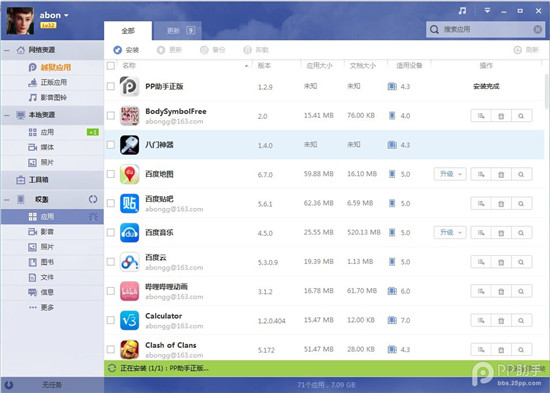Sort by the 名称 column arrow

pyautogui.click(x=246, y=66)
